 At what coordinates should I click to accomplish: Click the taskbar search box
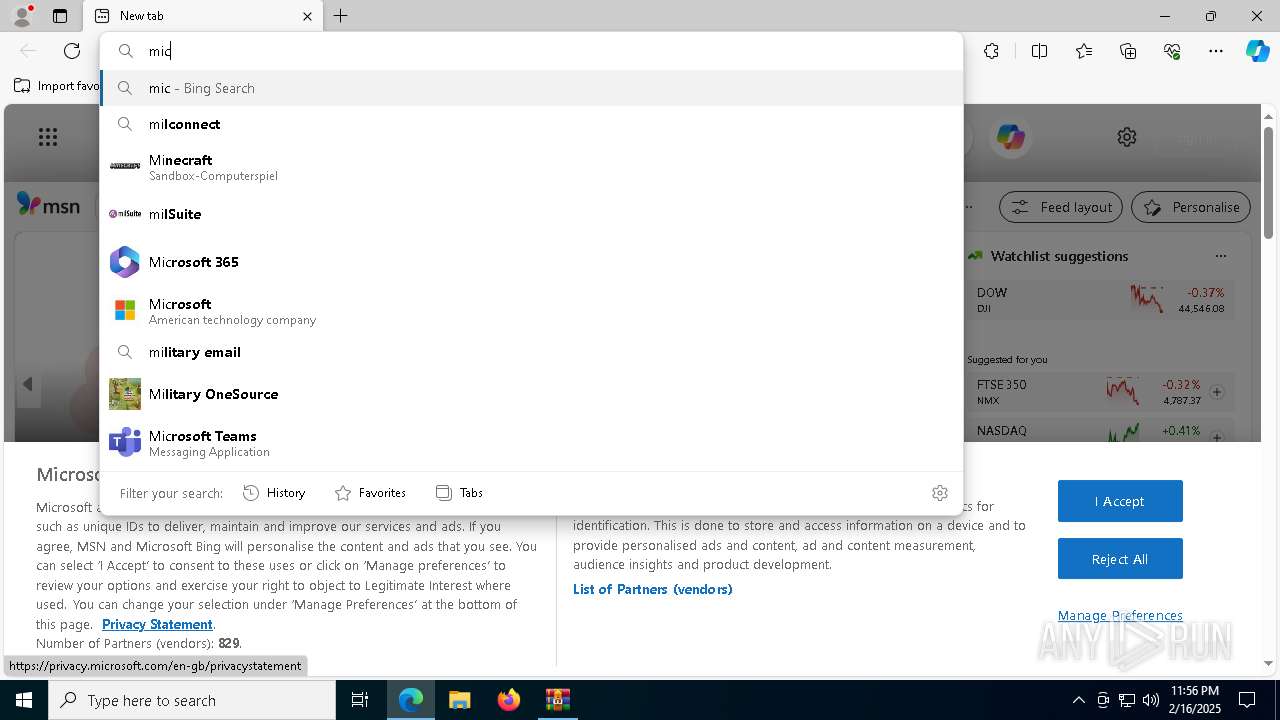192,700
